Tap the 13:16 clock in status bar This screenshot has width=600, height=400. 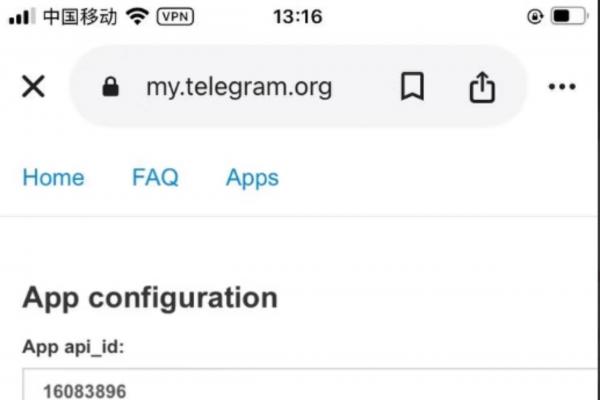297,17
